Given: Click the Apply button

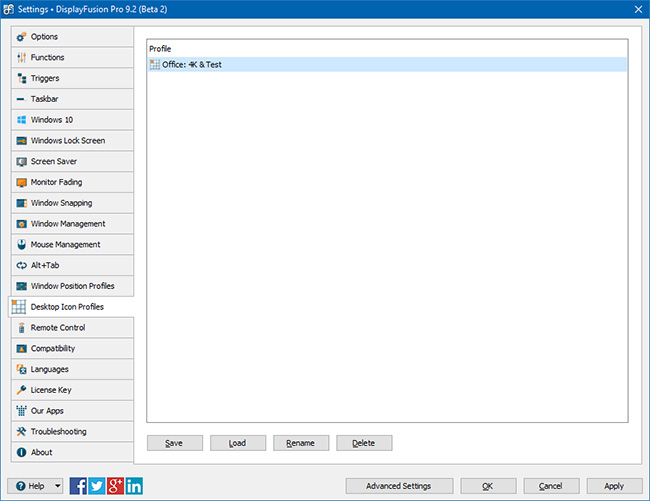Looking at the screenshot, I should click(614, 486).
